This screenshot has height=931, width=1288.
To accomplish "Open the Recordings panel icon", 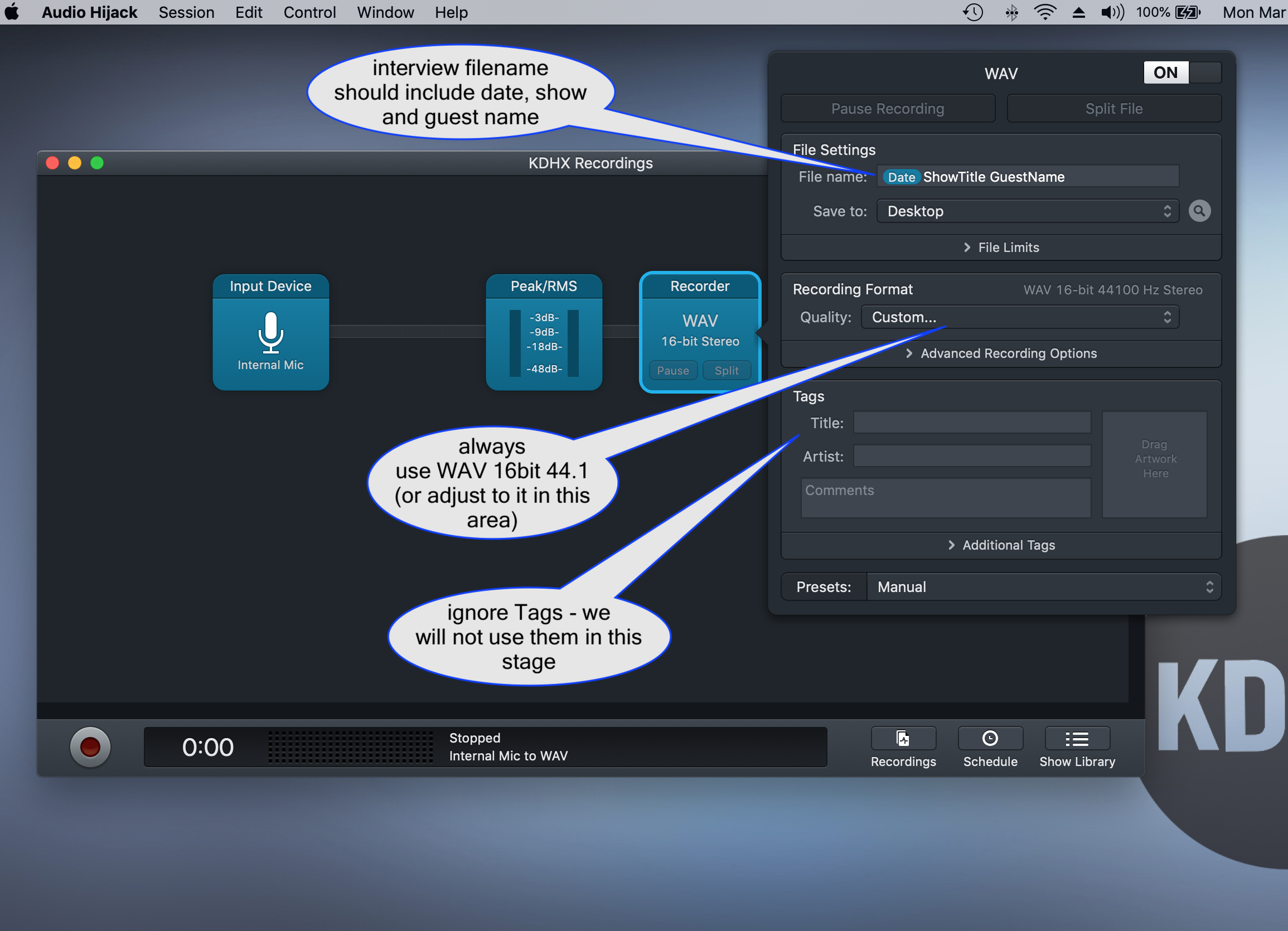I will (x=903, y=739).
